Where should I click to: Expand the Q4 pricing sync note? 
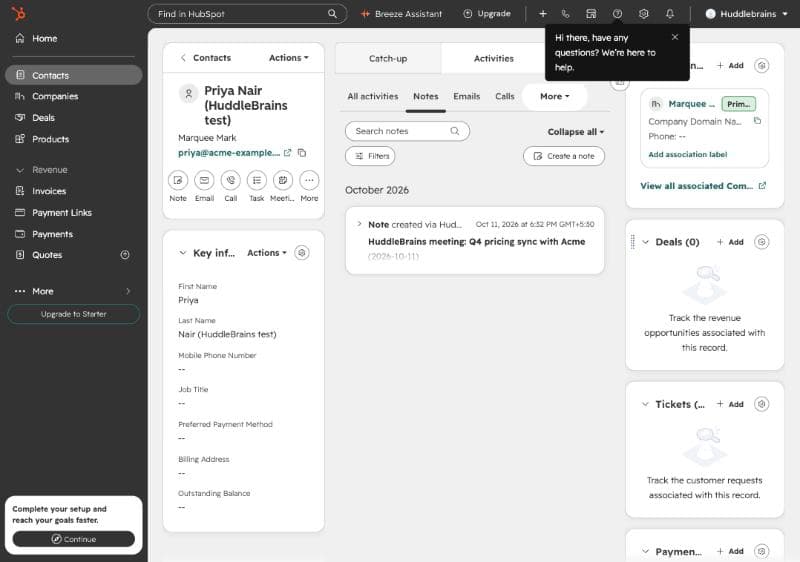[x=359, y=224]
